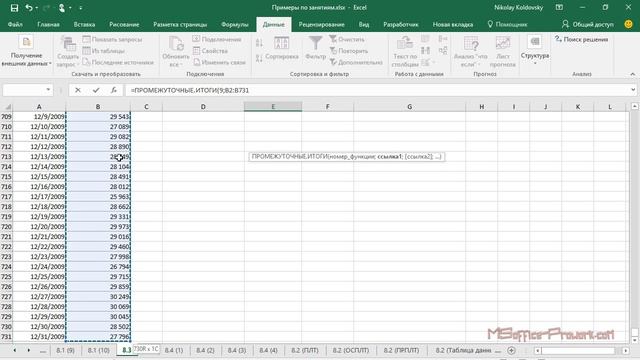Screen dimensions: 640x360
Task: Add a new sheet plus icon
Action: click(511, 351)
